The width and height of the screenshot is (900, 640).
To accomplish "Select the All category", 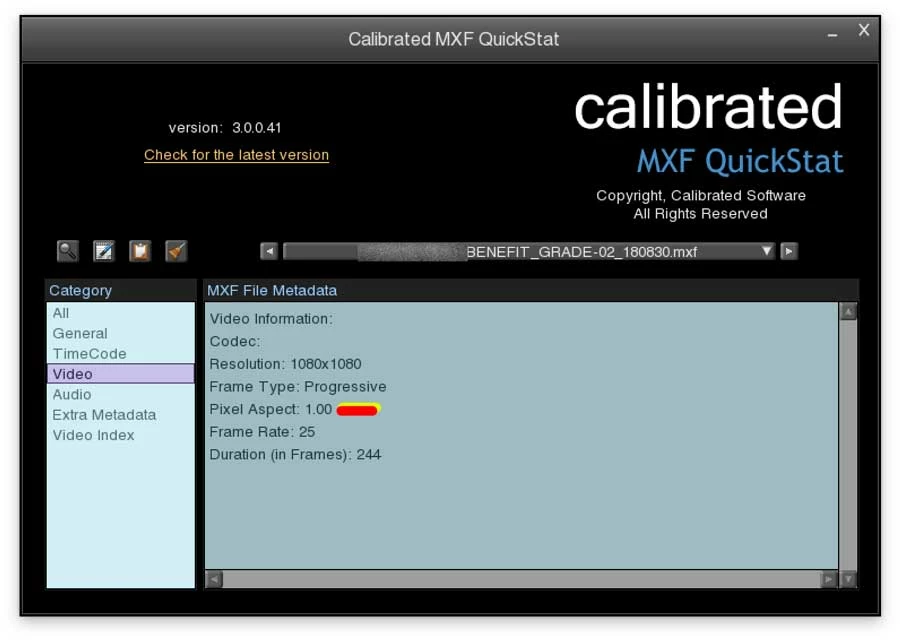I will [x=121, y=313].
